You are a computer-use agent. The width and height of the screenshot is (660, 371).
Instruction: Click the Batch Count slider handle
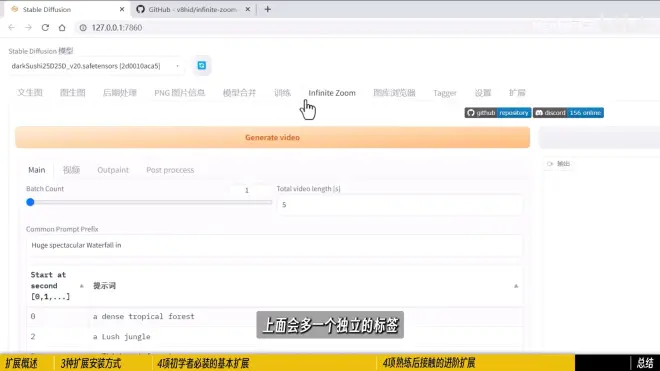30,202
